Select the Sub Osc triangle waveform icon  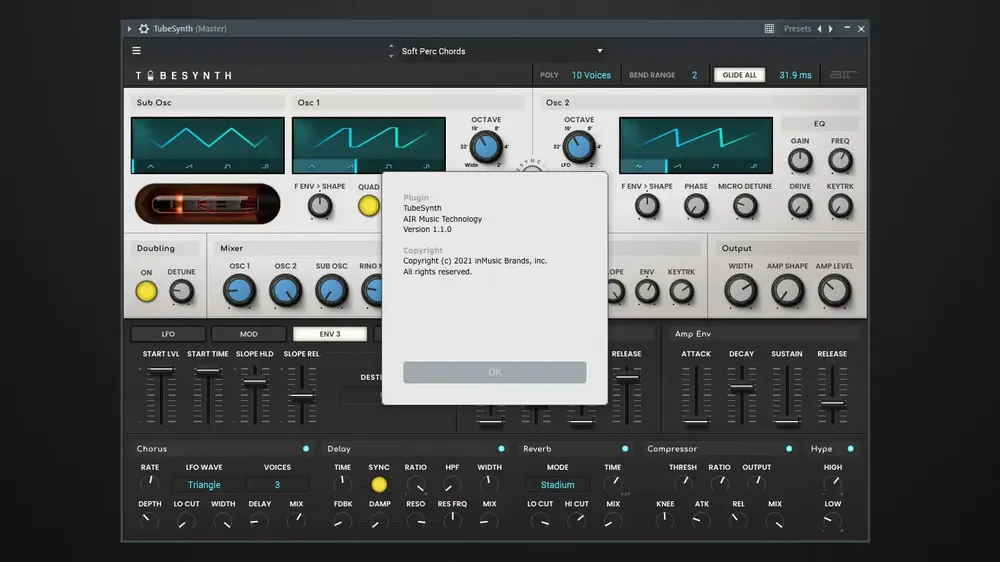(151, 166)
